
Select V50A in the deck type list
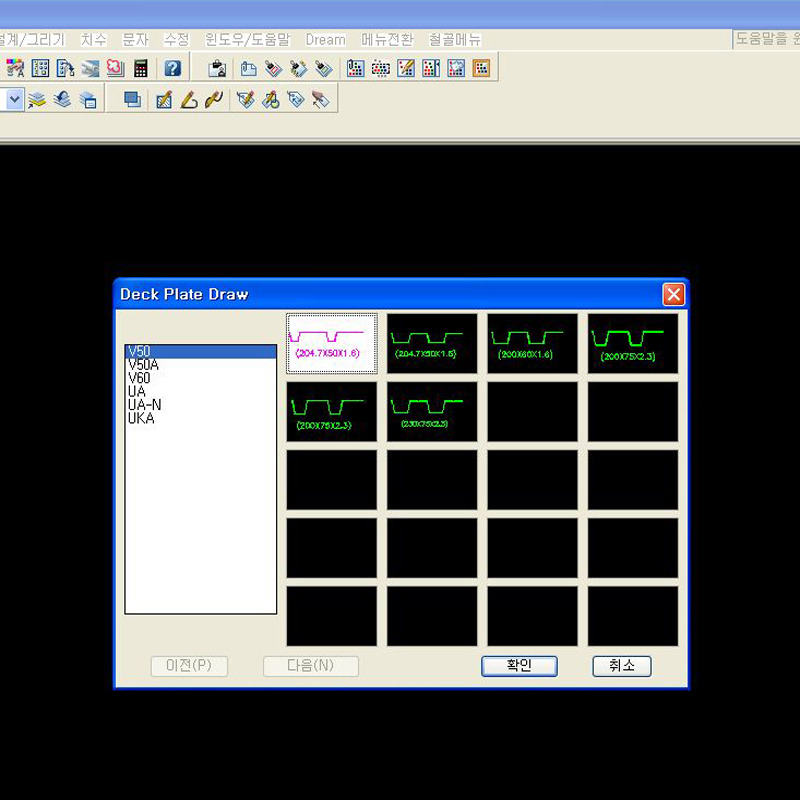pos(143,365)
